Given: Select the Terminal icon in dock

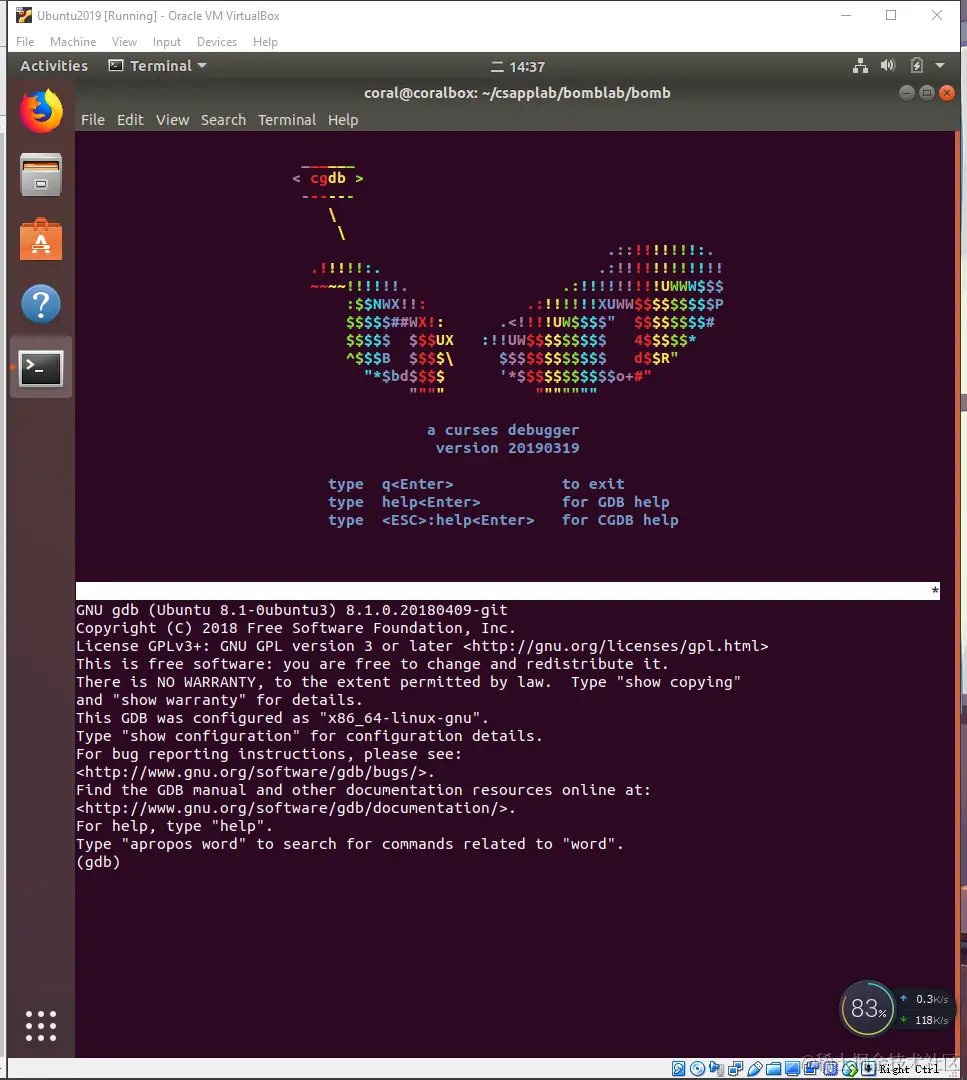Looking at the screenshot, I should [x=41, y=368].
